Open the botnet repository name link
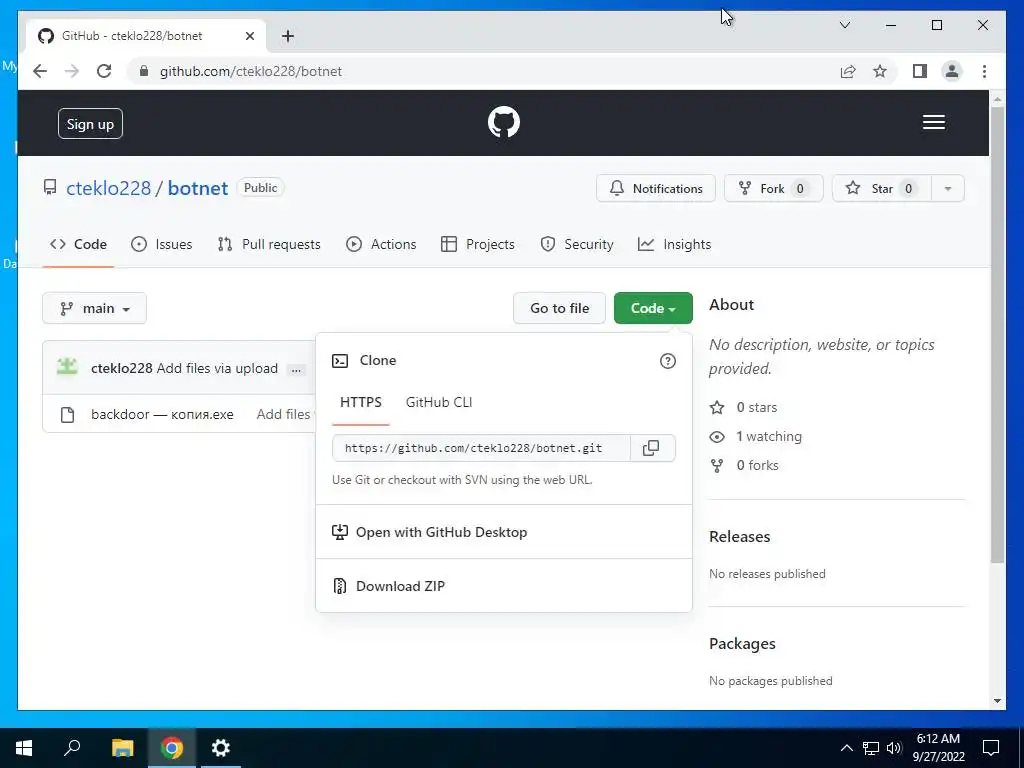This screenshot has width=1024, height=768. (198, 188)
